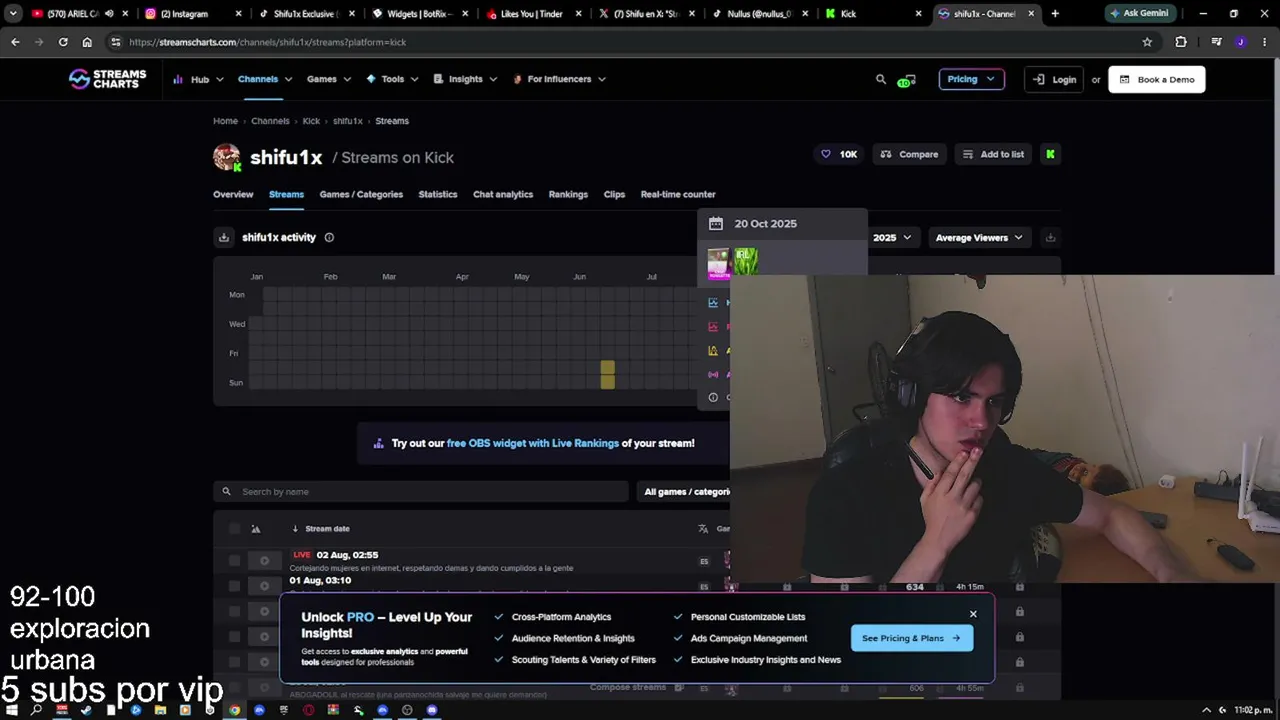
Task: Toggle the 10K heart favorite button
Action: pyautogui.click(x=839, y=154)
